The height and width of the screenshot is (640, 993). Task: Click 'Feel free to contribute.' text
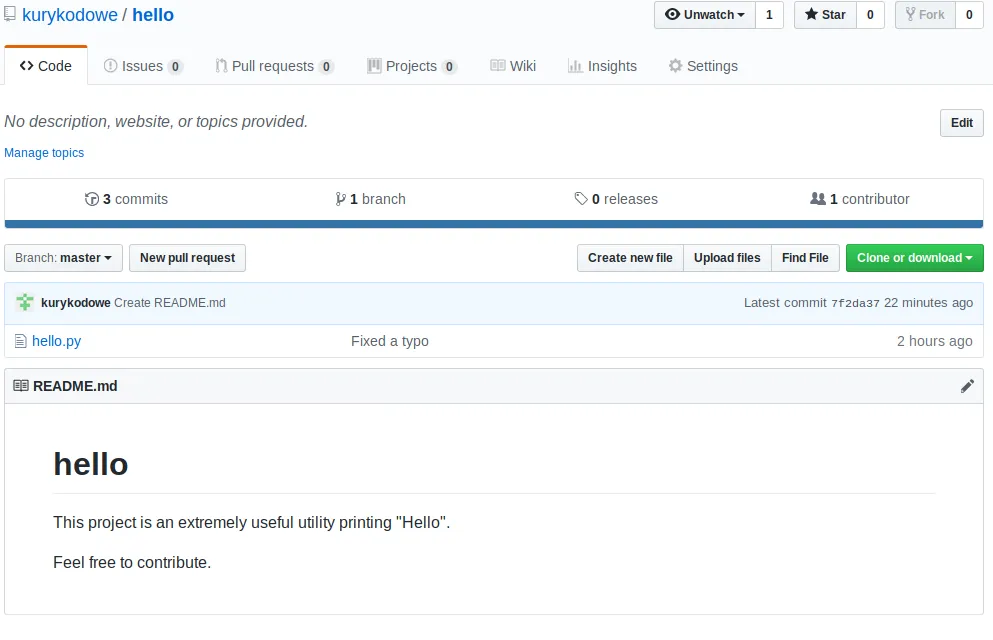tap(132, 562)
